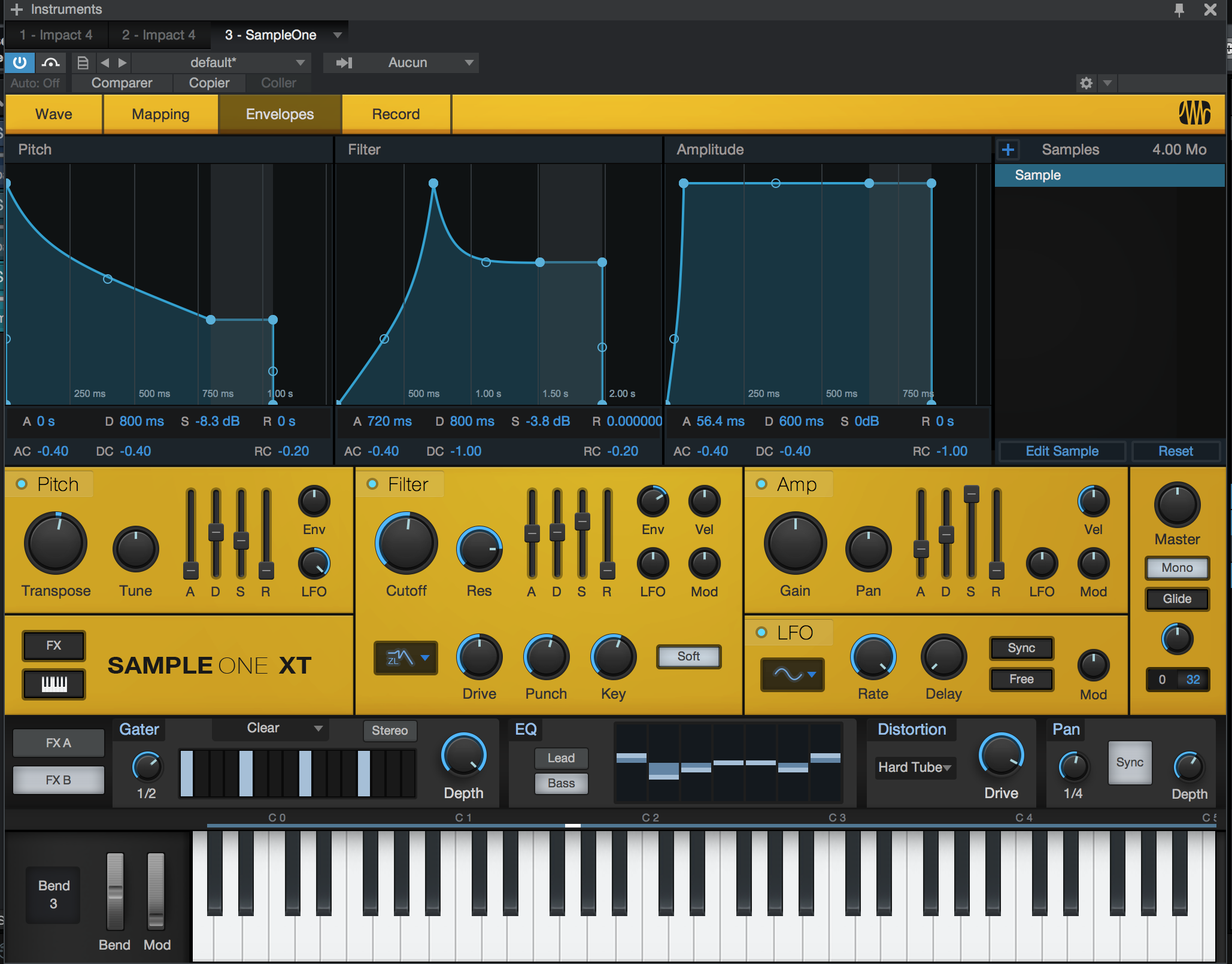Screen dimensions: 1232x964
Task: Click the filter Res knob
Action: [479, 548]
